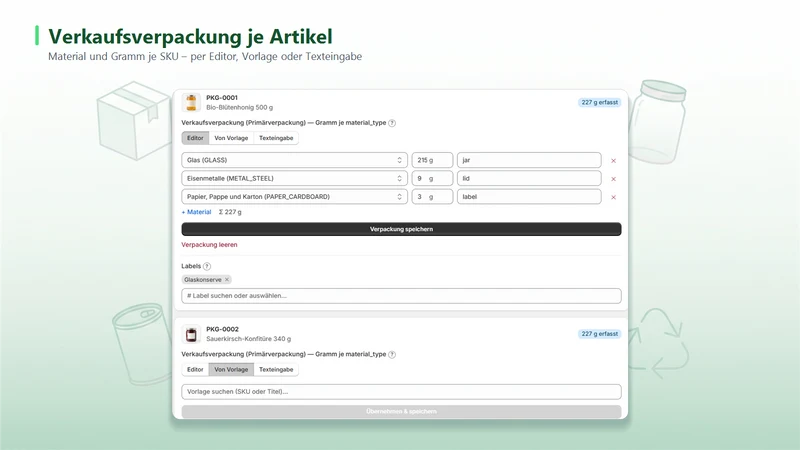800x450 pixels.
Task: Click the 227 g erfasst badge for PKG-0001
Action: pyautogui.click(x=599, y=103)
